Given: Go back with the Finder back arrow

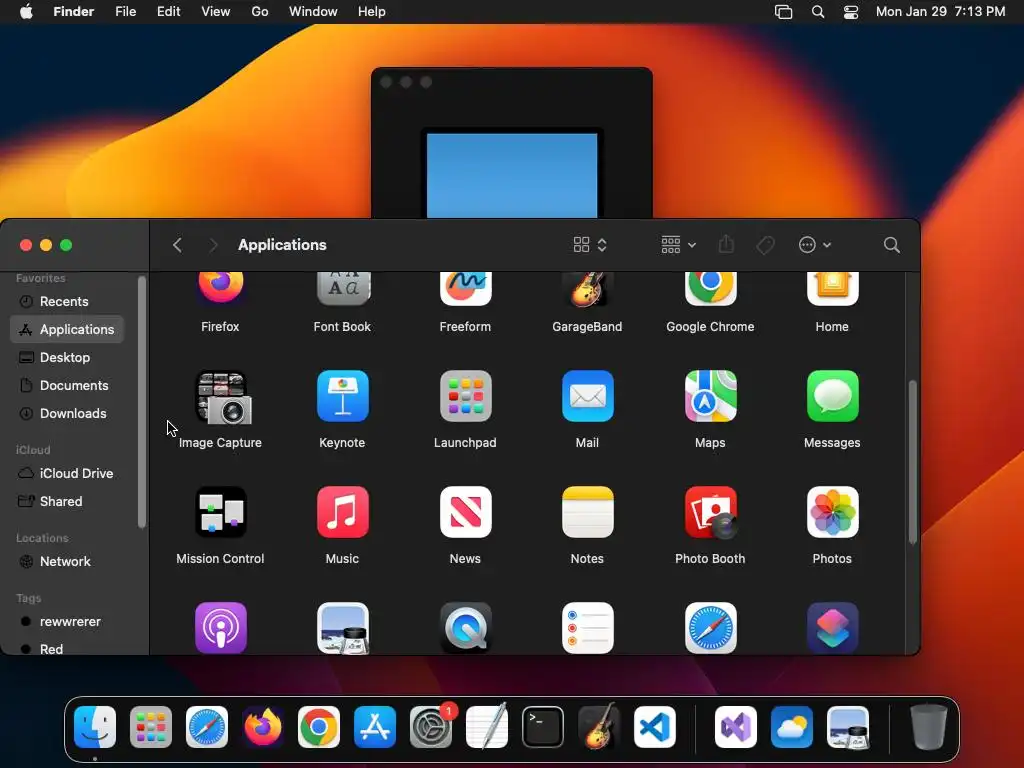Looking at the screenshot, I should (x=177, y=245).
